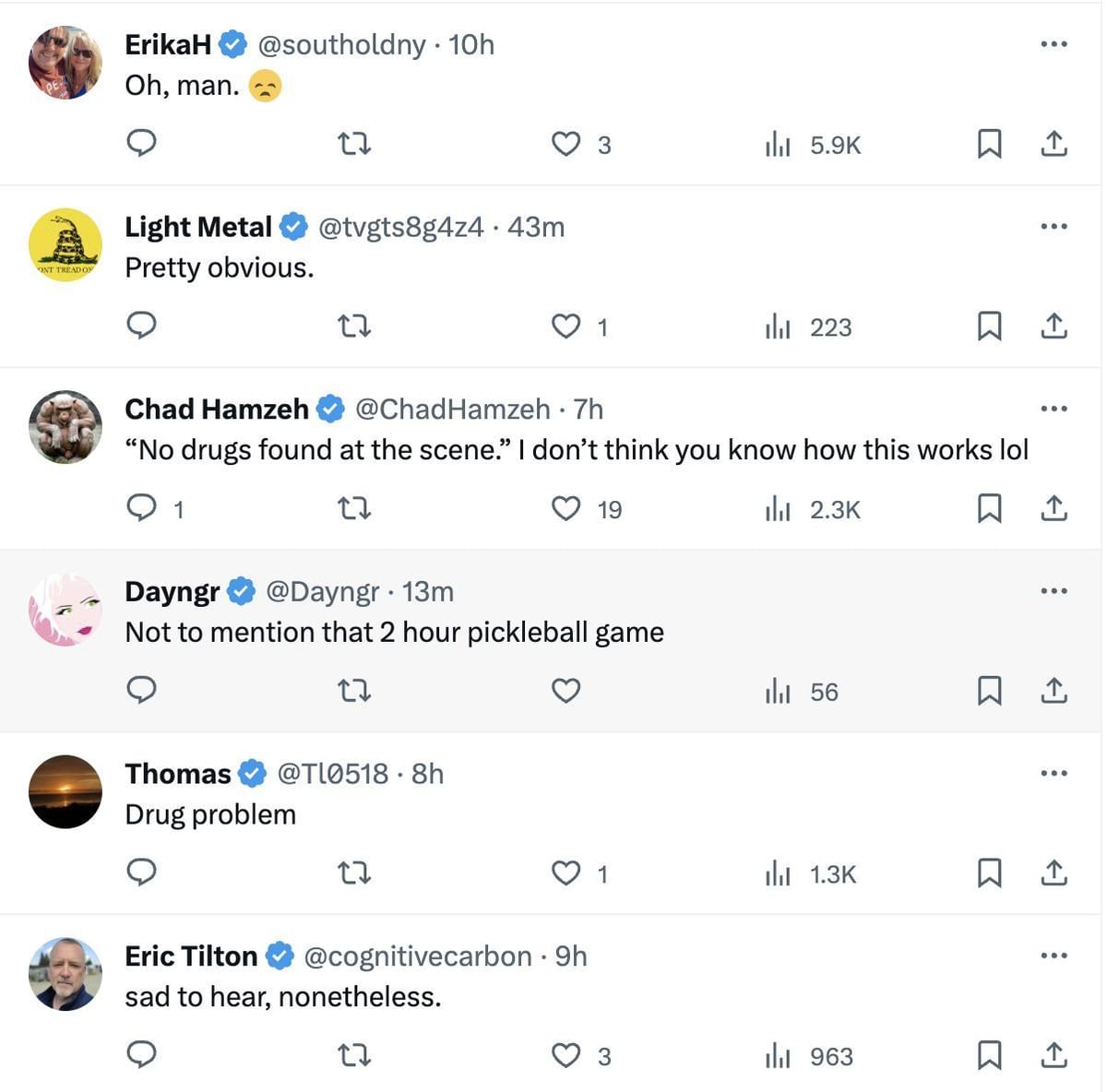Viewport: 1107px width, 1092px height.
Task: Reply to ErikaH's tweet
Action: (x=141, y=144)
